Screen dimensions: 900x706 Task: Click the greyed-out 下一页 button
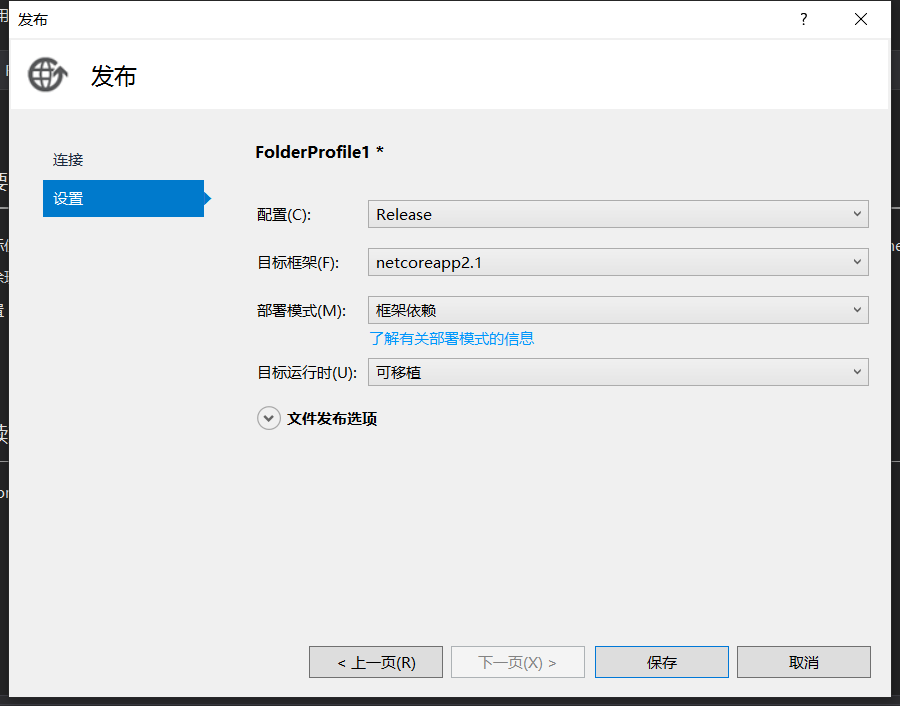tap(517, 662)
